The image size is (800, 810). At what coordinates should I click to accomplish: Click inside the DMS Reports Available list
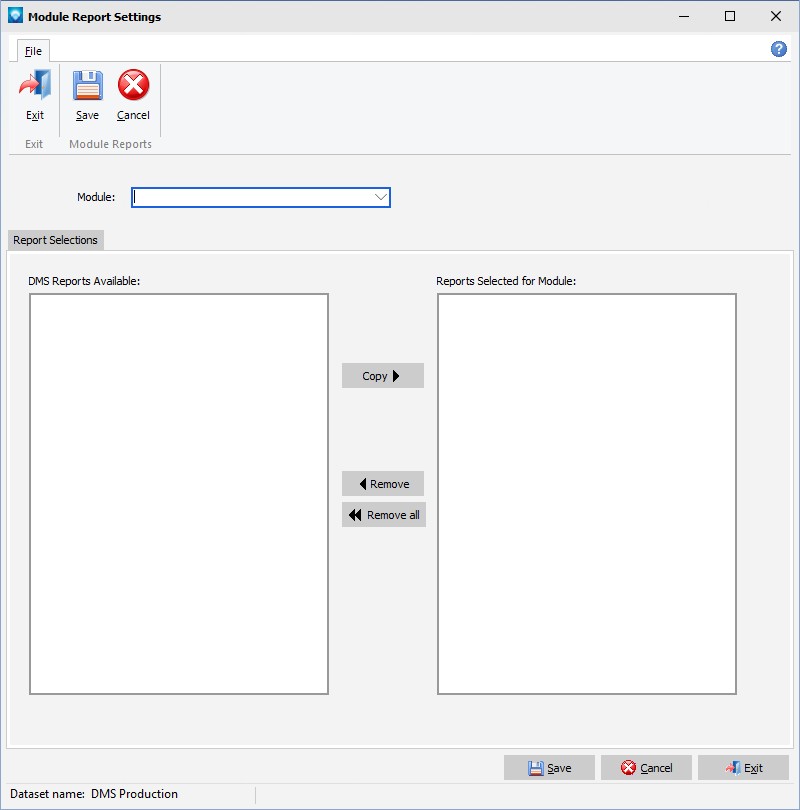(179, 494)
